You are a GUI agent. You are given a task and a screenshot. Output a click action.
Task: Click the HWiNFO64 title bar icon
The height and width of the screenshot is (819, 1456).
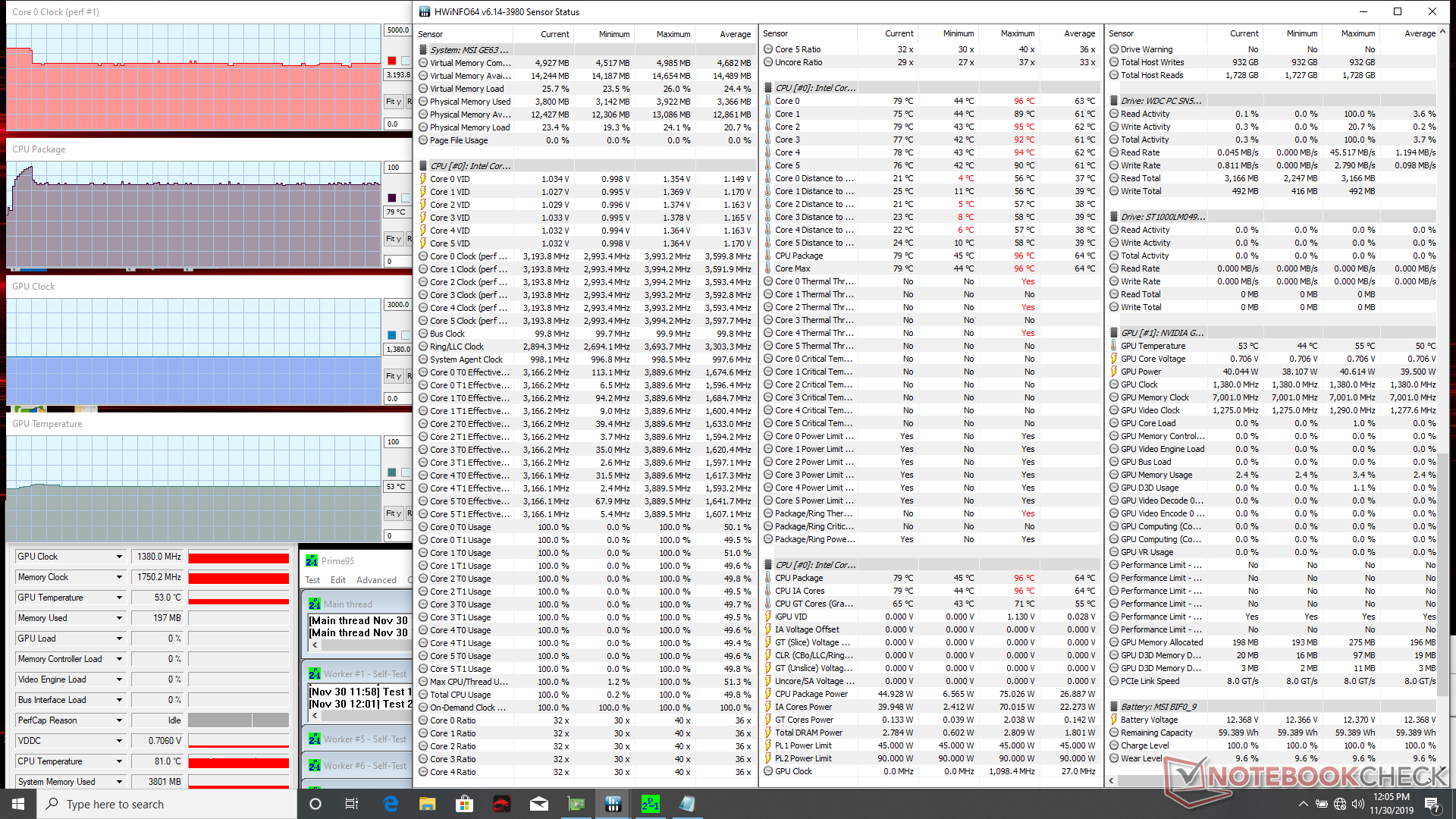[425, 11]
